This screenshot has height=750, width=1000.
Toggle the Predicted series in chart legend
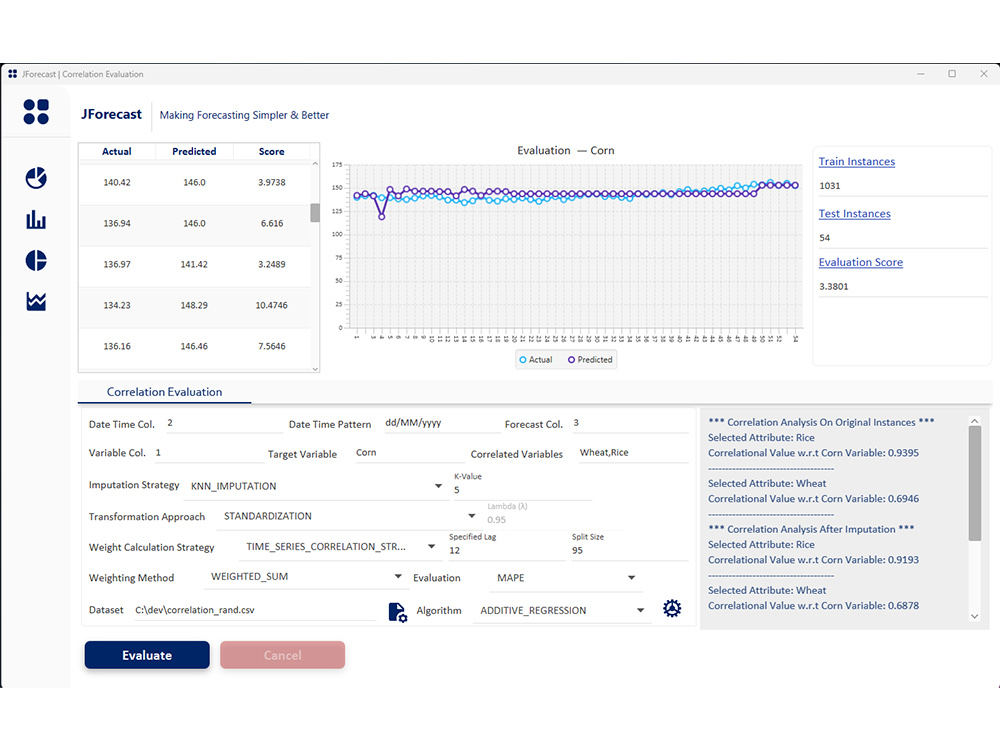pyautogui.click(x=590, y=360)
